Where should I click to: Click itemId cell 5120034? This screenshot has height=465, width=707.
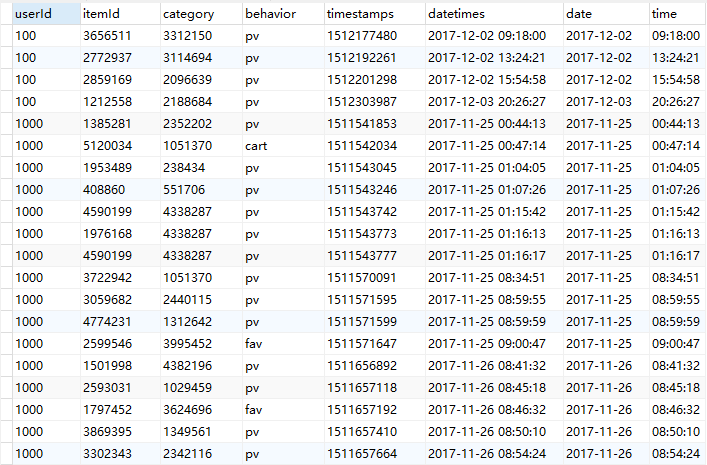(120, 146)
